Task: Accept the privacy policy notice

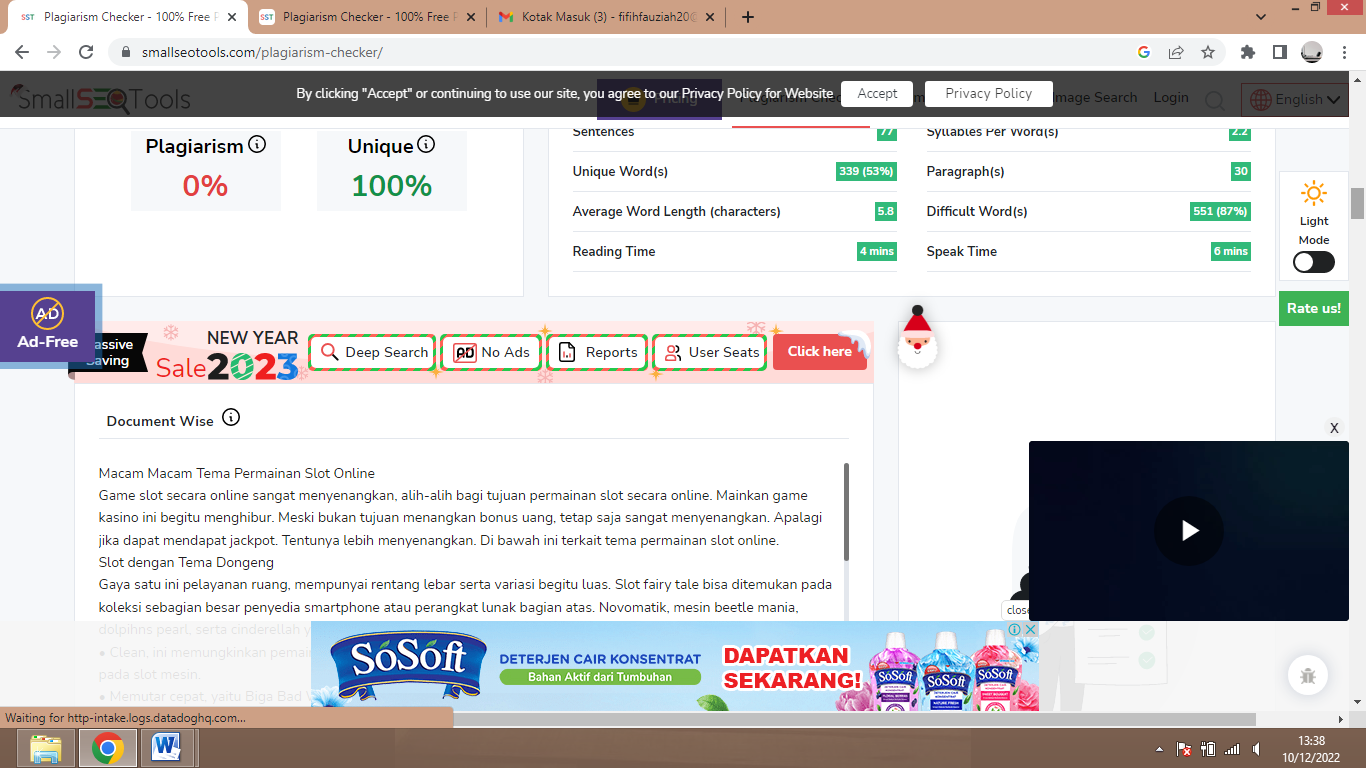Action: click(x=877, y=93)
